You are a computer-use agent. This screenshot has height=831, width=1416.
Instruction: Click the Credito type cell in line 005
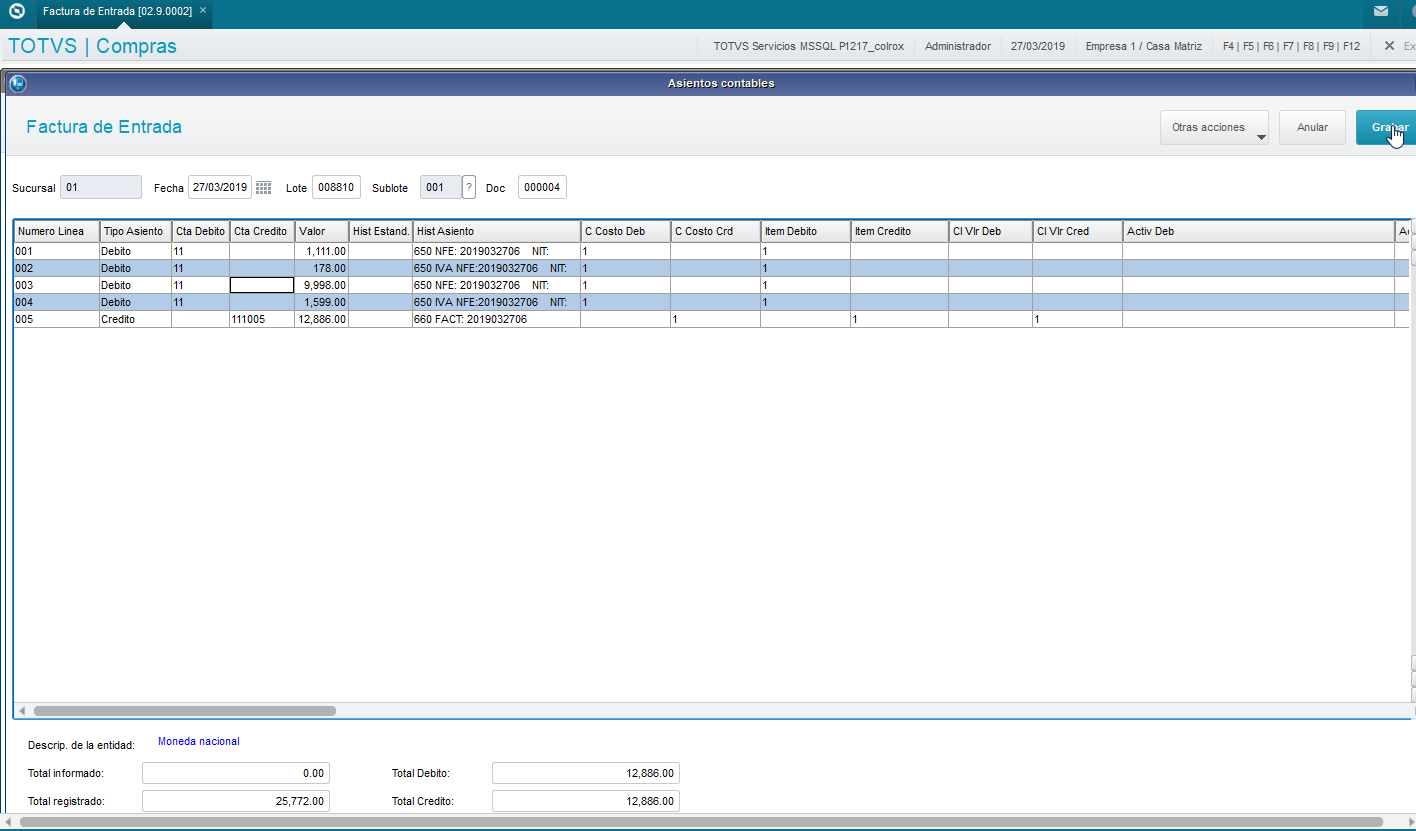click(x=135, y=319)
